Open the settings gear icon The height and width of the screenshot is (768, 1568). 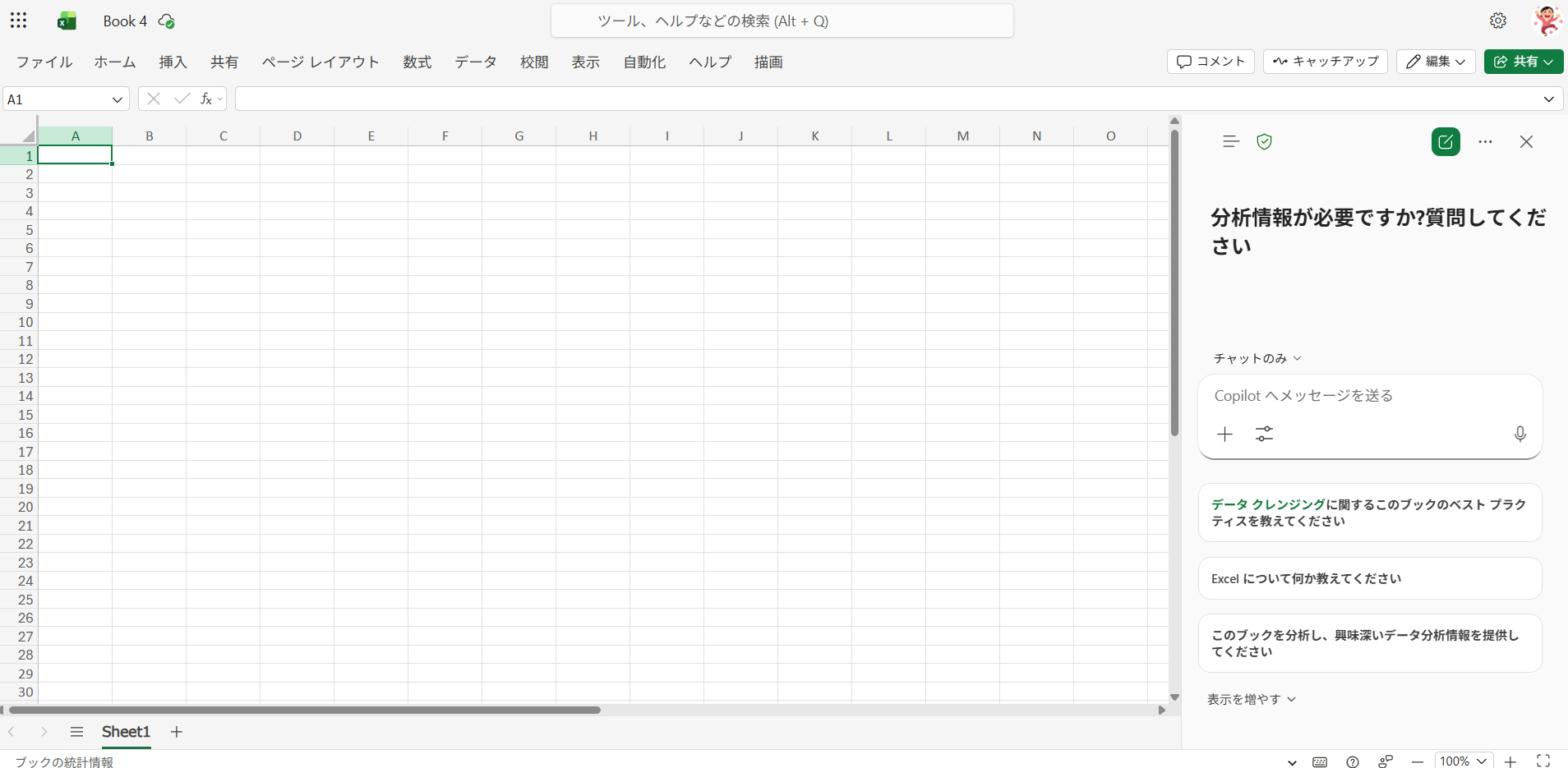point(1497,21)
